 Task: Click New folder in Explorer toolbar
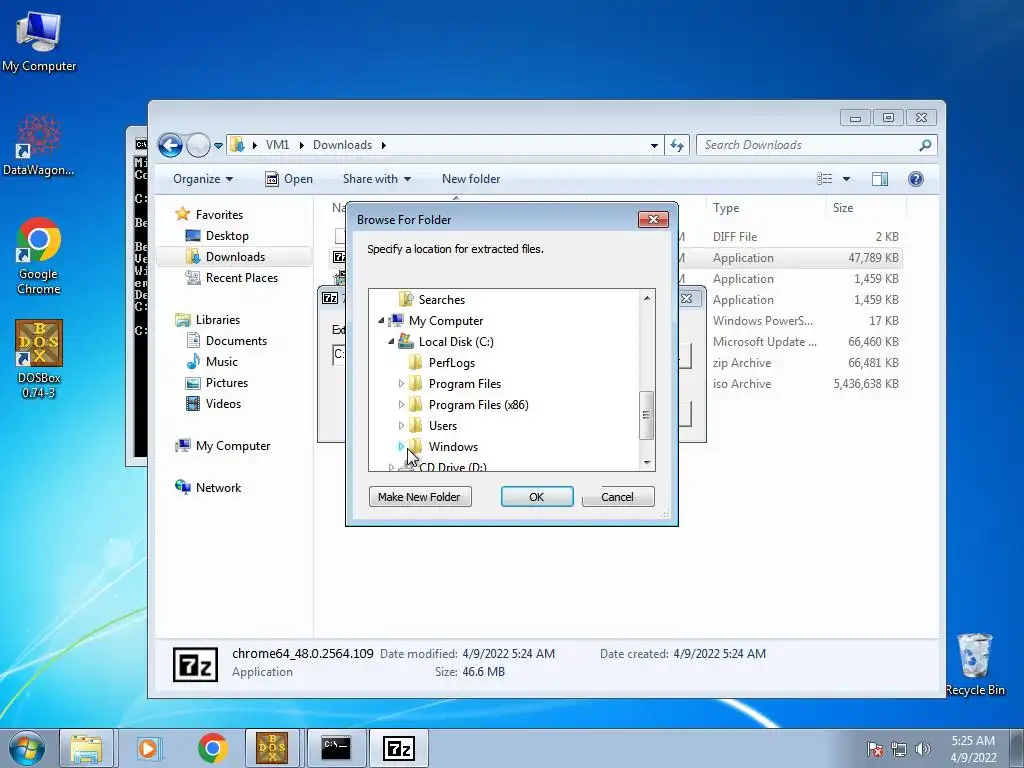tap(471, 179)
